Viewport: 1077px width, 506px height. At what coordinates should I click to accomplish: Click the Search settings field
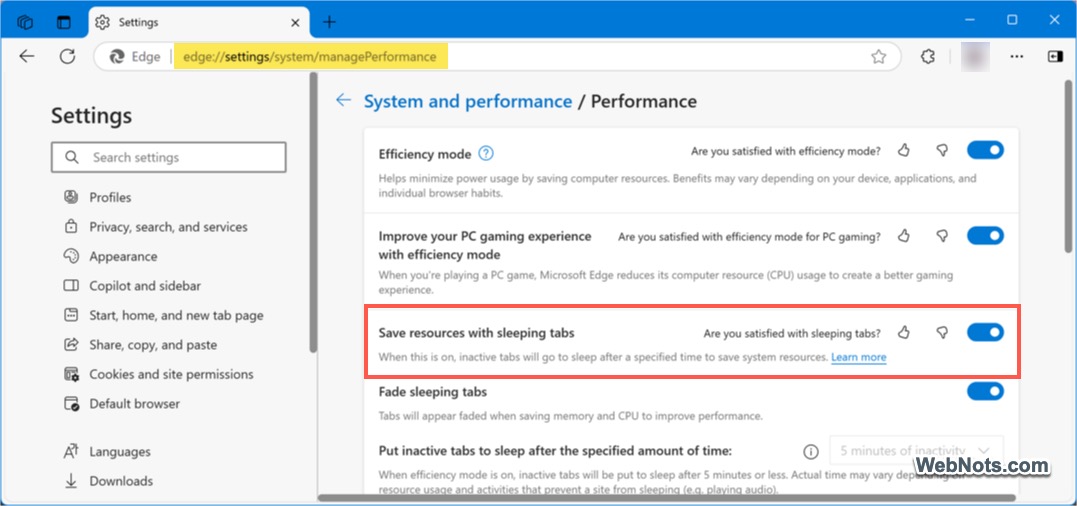168,157
